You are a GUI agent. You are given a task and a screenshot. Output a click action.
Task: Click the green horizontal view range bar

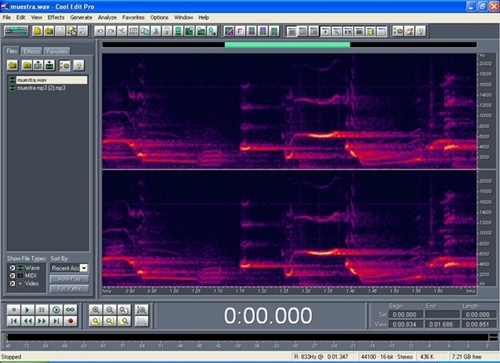[287, 44]
